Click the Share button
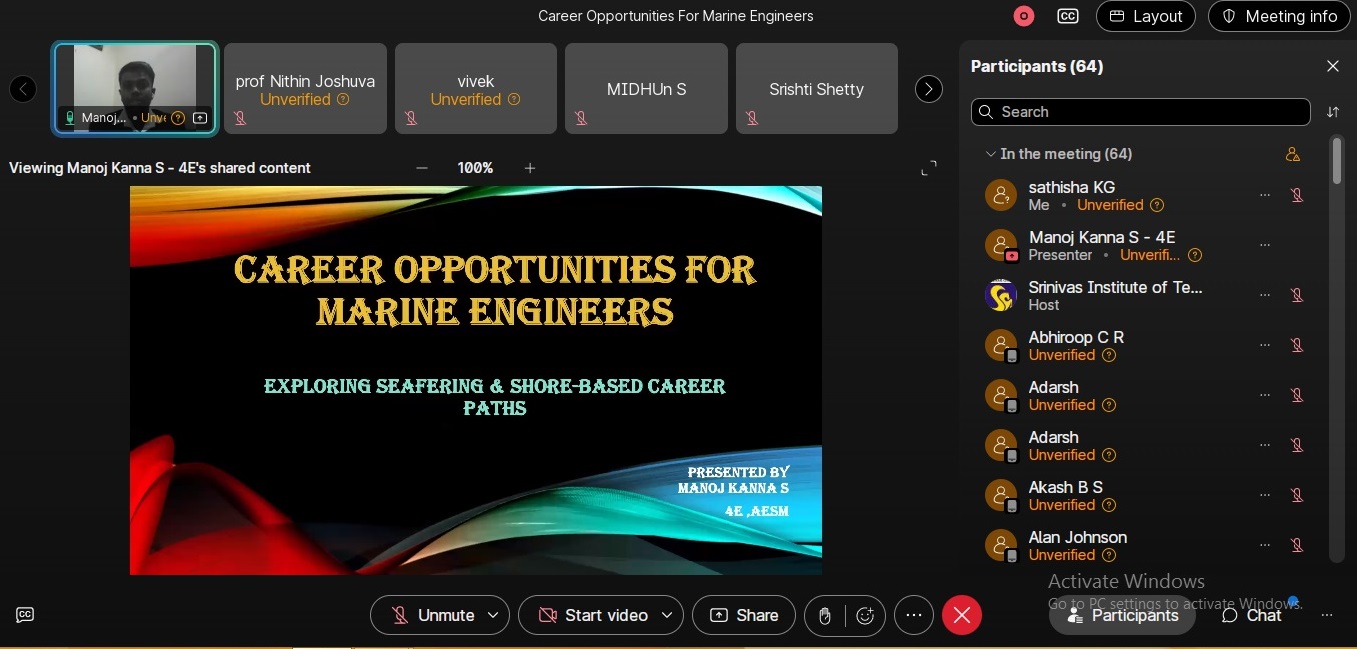This screenshot has height=649, width=1357. 744,615
